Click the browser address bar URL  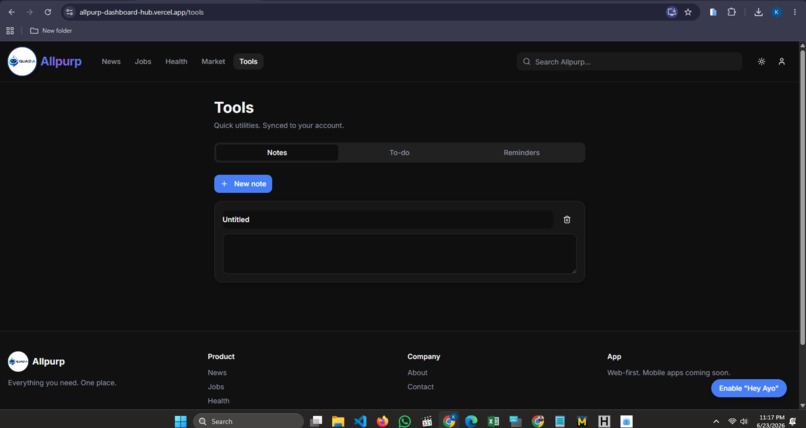point(141,12)
